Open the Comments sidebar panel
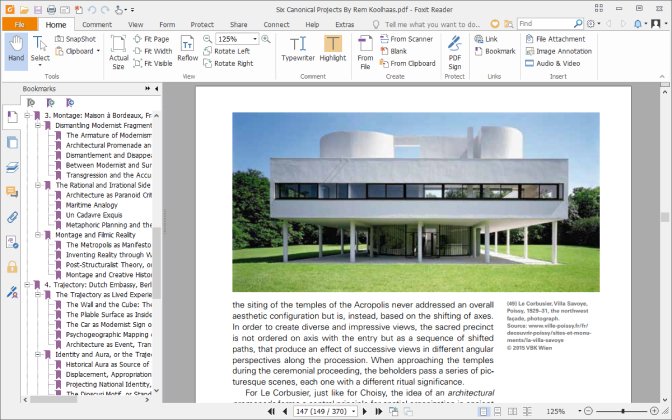The width and height of the screenshot is (672, 420). tap(12, 192)
